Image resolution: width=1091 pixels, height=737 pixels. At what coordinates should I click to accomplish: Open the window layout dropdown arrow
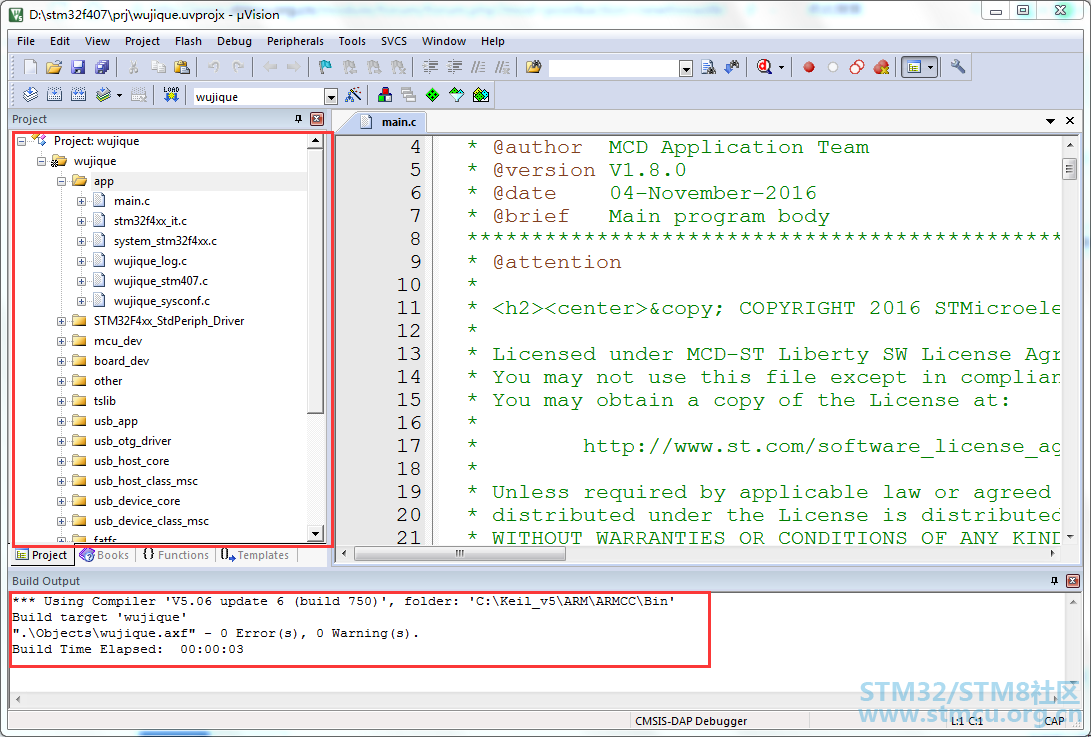930,68
